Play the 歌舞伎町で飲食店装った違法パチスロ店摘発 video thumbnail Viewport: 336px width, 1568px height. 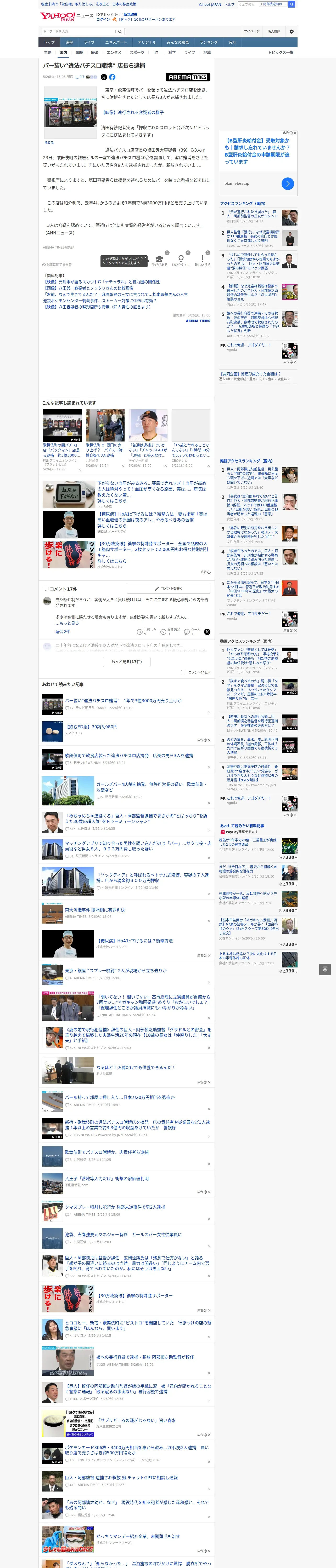point(52,759)
